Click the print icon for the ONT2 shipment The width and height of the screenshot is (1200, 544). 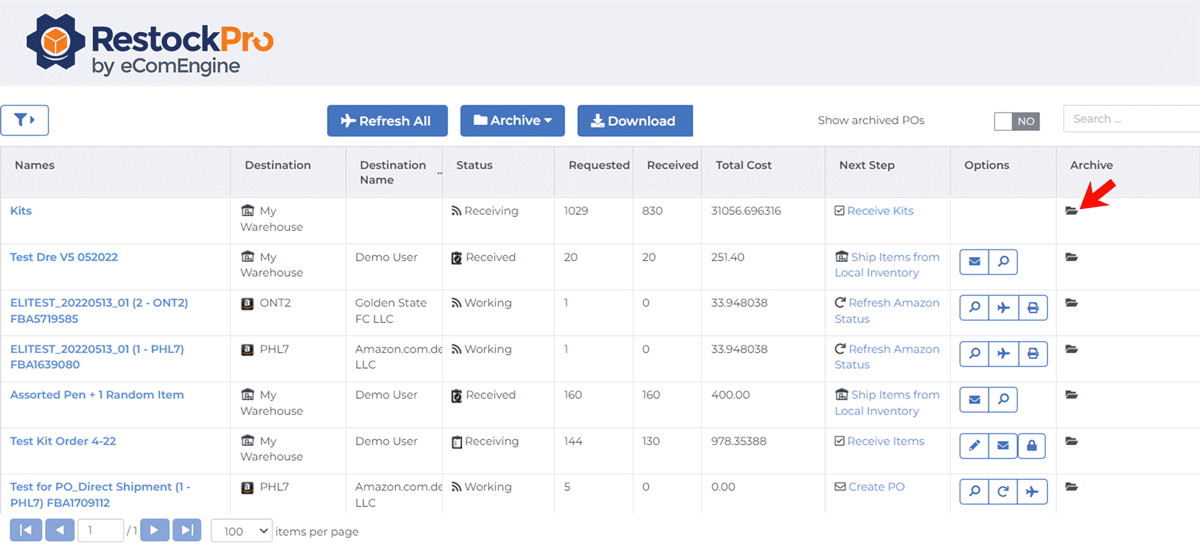(x=1033, y=308)
